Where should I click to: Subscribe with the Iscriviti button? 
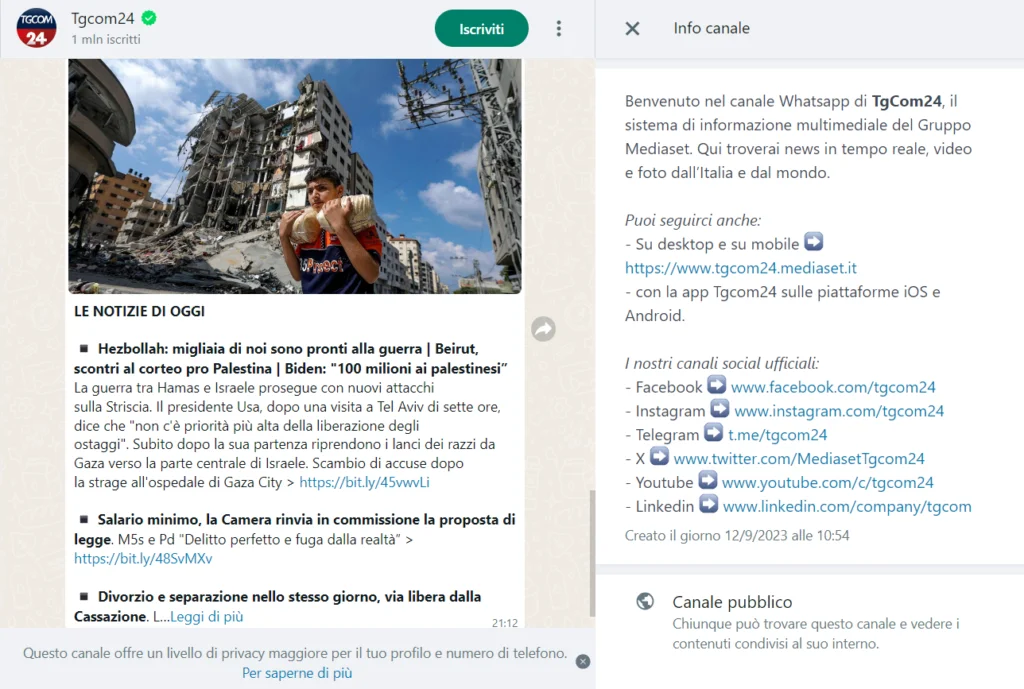[x=481, y=29]
